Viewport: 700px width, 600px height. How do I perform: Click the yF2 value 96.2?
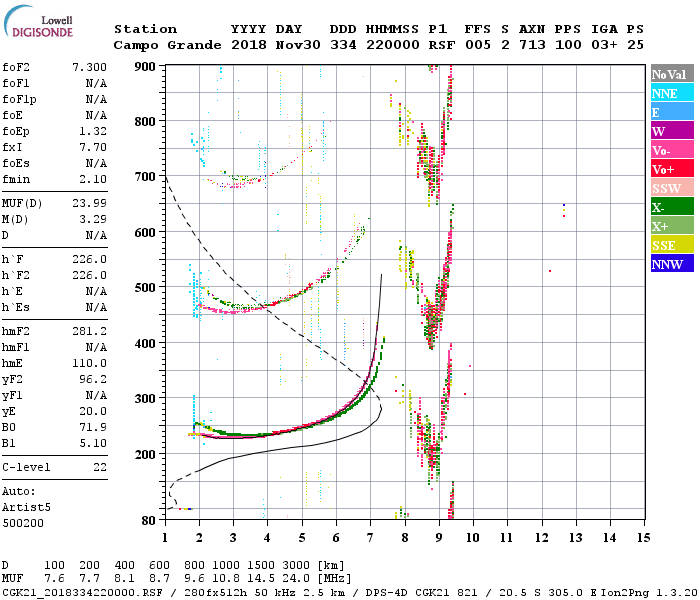click(93, 379)
